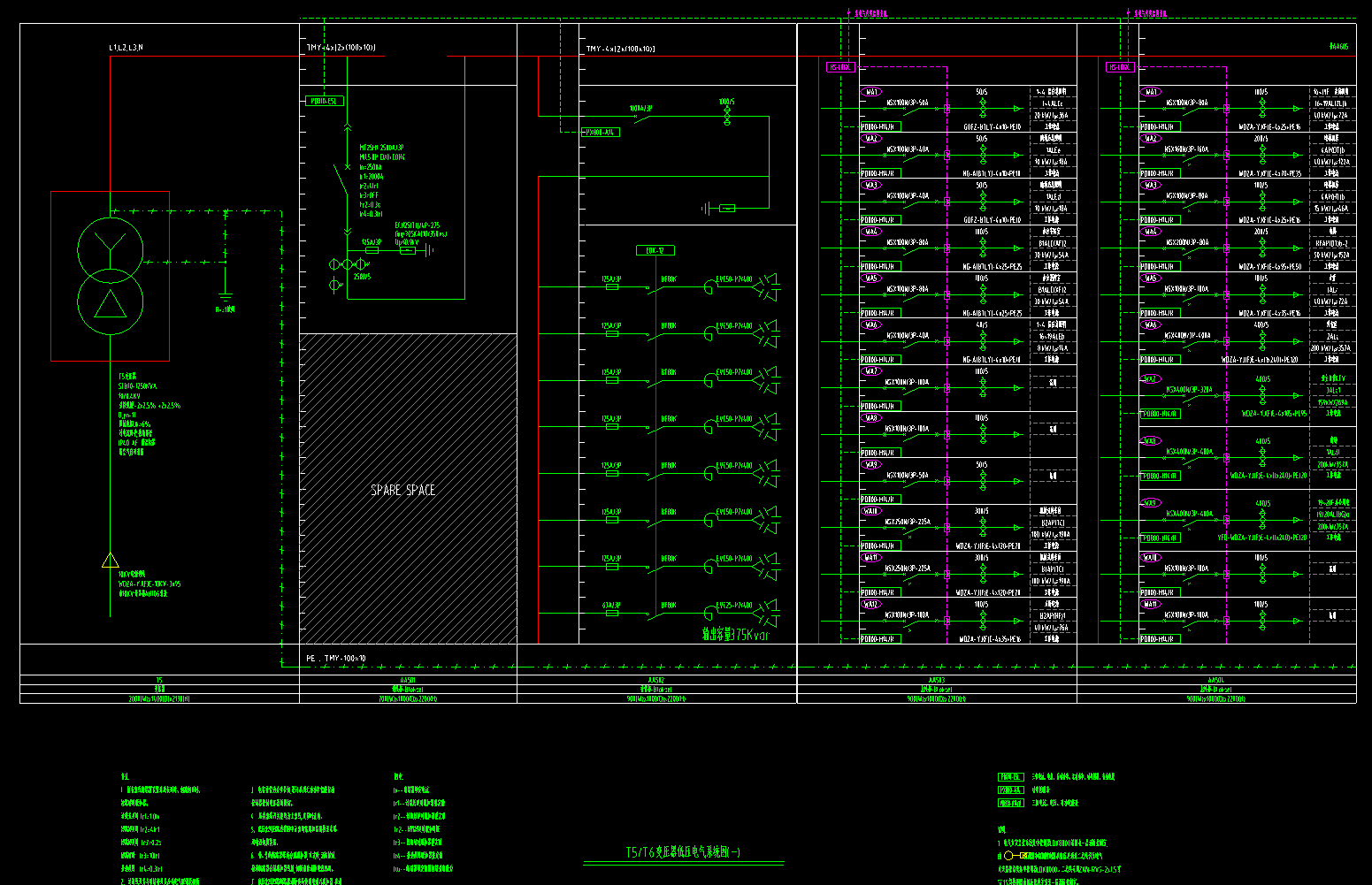
Task: Click the PE TMY-100×10 busbar label
Action: 335,659
